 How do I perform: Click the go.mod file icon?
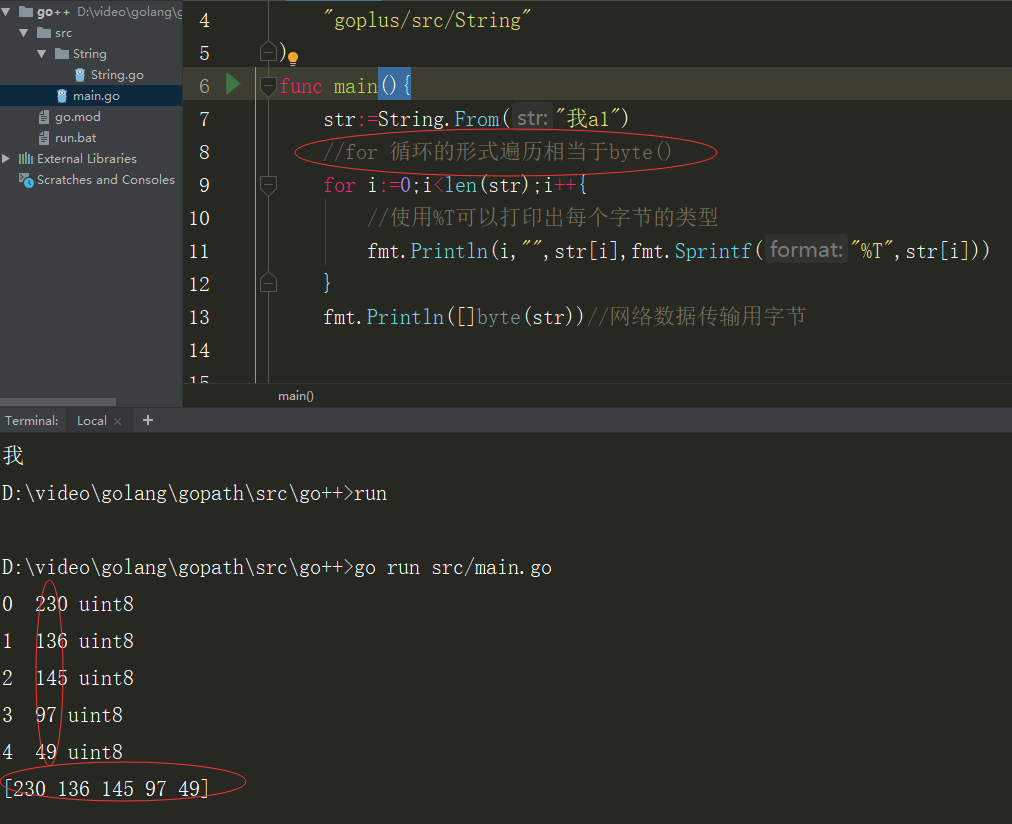click(x=43, y=117)
